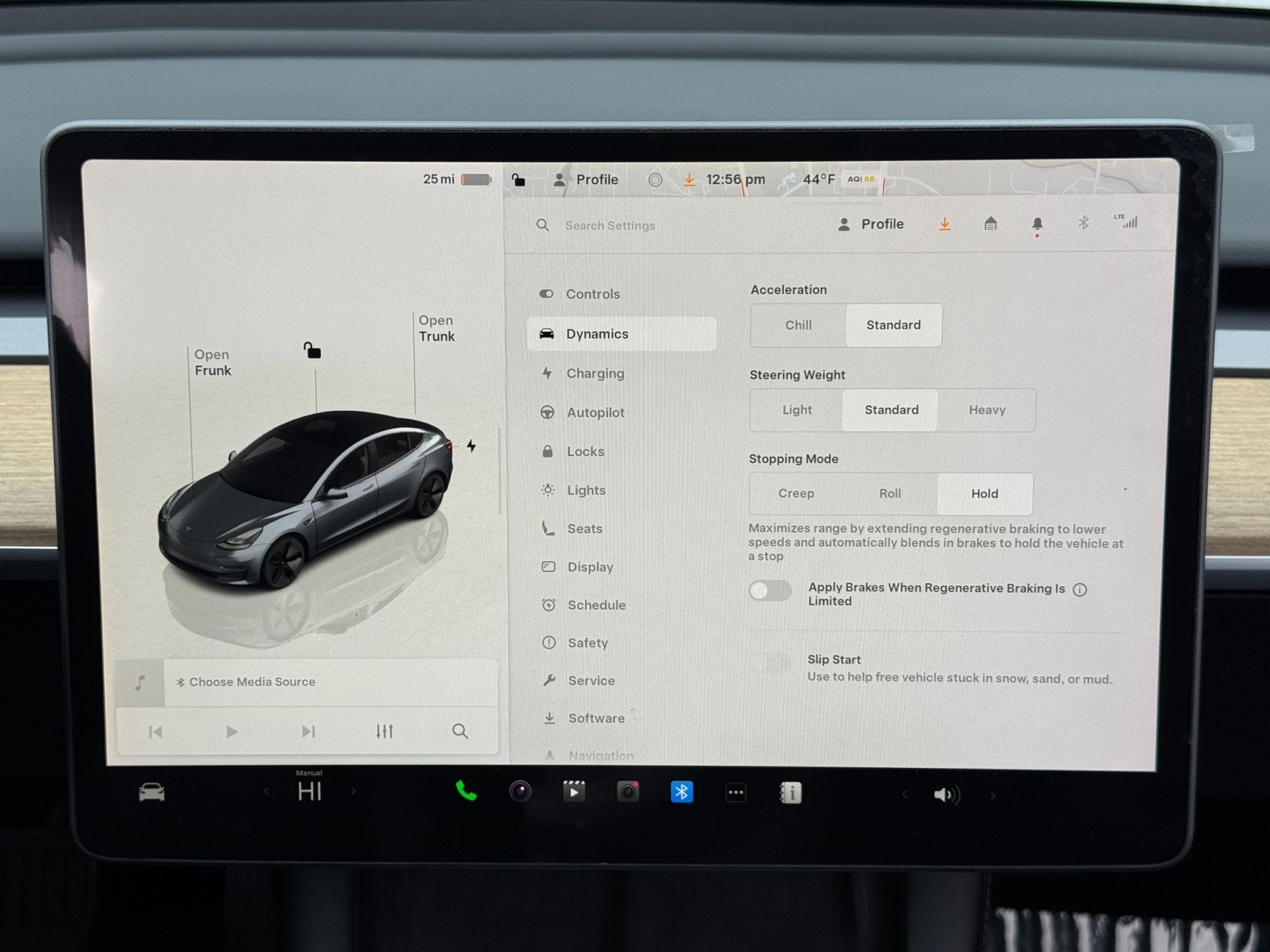This screenshot has height=952, width=1270.
Task: Open the Theater clapperboard app
Action: [x=574, y=792]
